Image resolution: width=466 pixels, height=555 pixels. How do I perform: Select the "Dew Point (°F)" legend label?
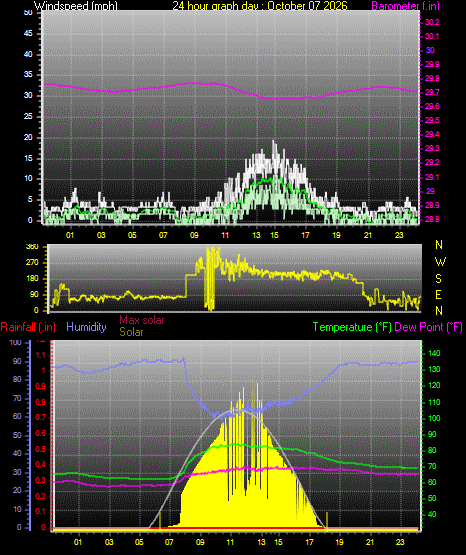[x=428, y=327]
